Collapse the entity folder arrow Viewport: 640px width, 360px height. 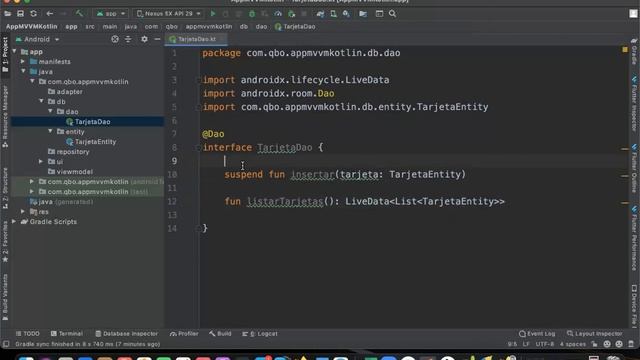(x=50, y=131)
